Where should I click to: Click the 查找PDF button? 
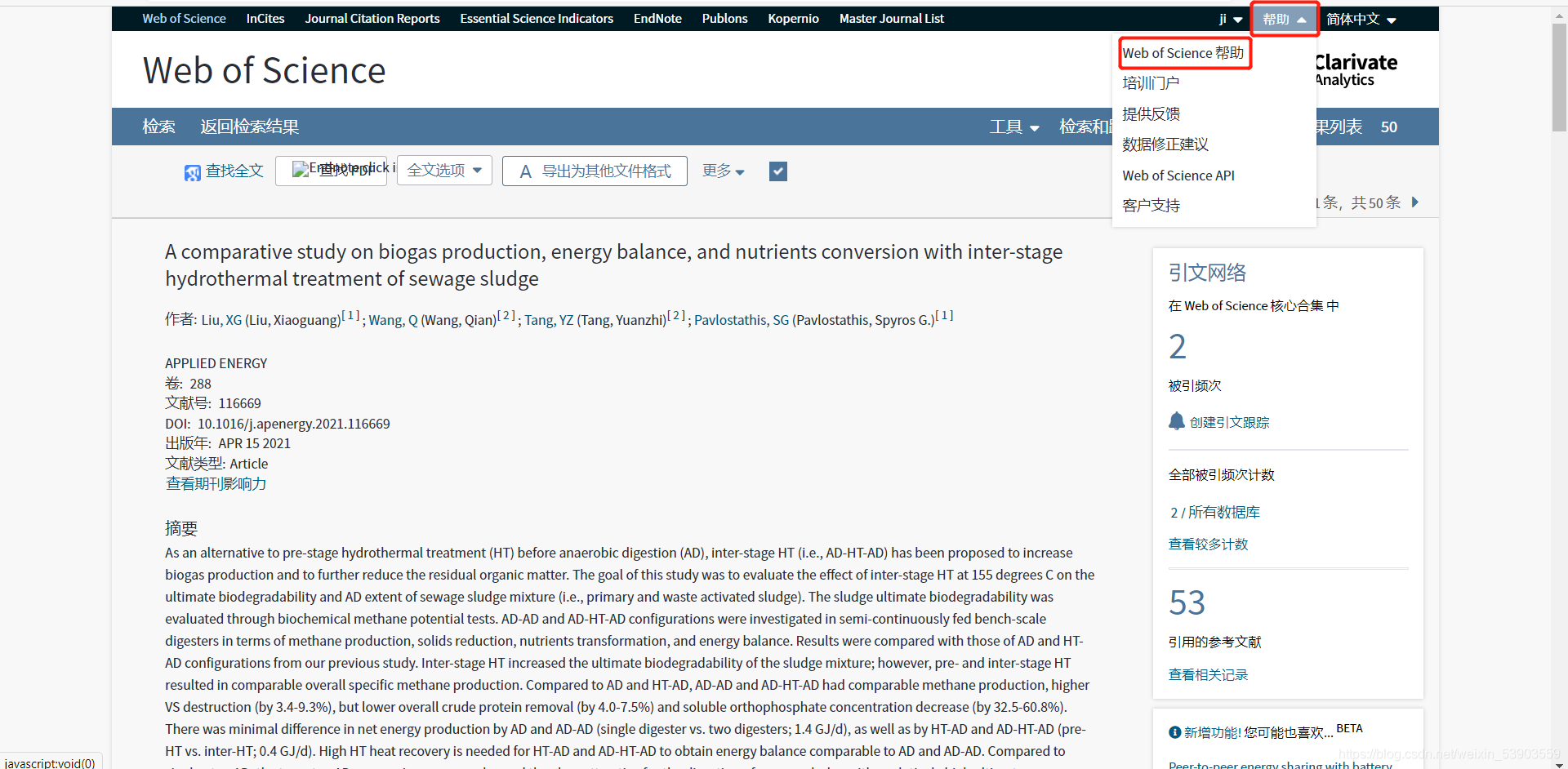pyautogui.click(x=331, y=171)
